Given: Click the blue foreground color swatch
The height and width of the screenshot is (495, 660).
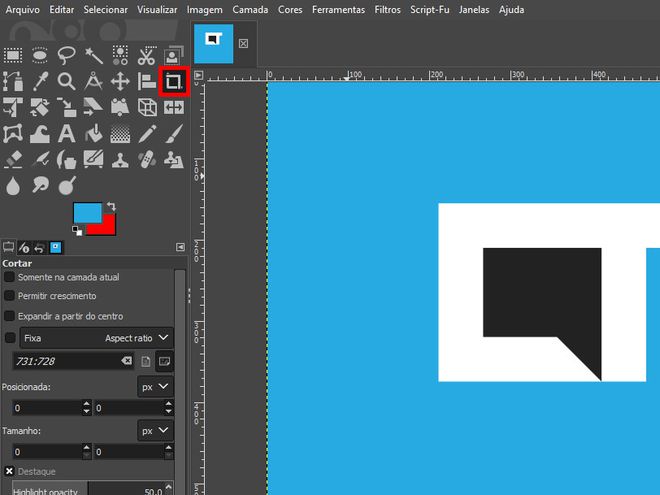Looking at the screenshot, I should coord(87,213).
